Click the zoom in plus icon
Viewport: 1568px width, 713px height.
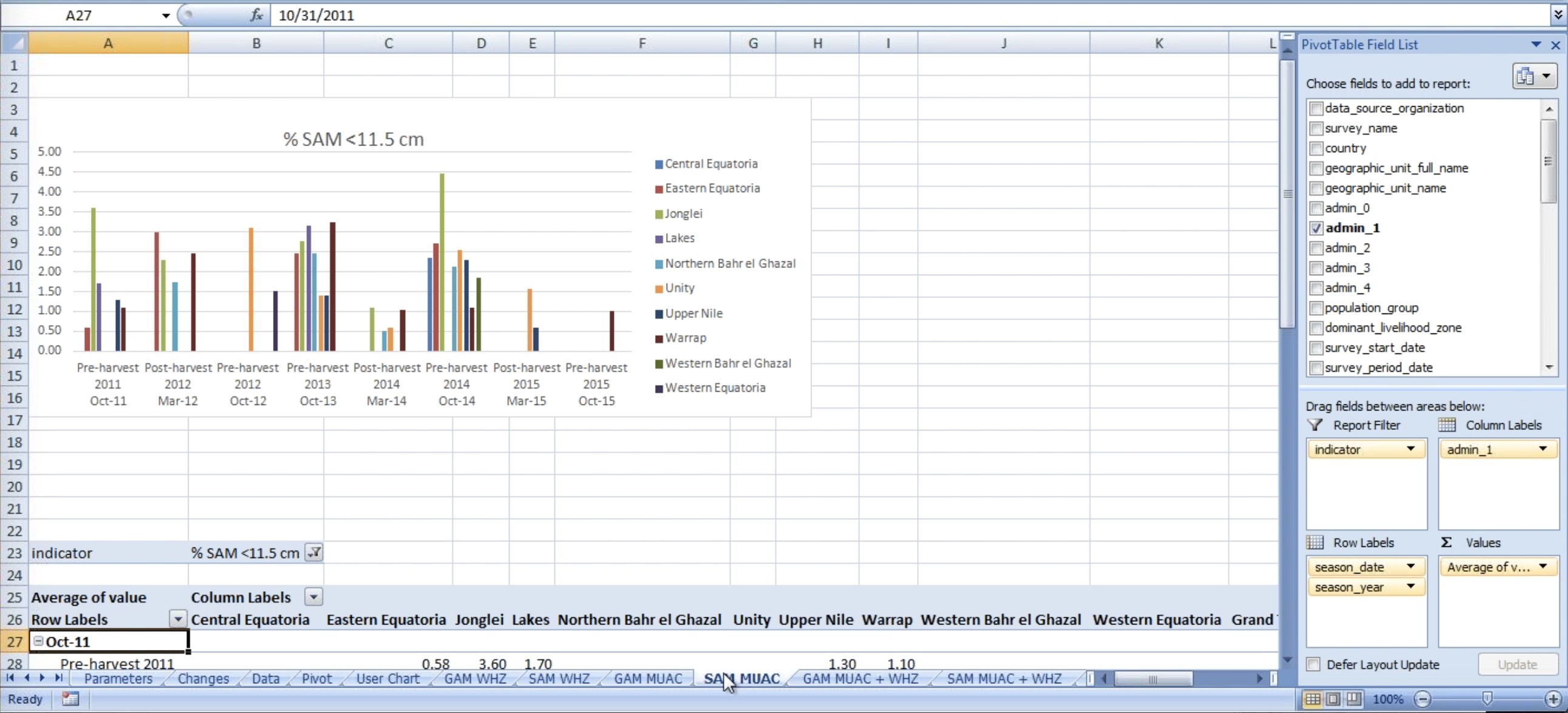click(1553, 699)
